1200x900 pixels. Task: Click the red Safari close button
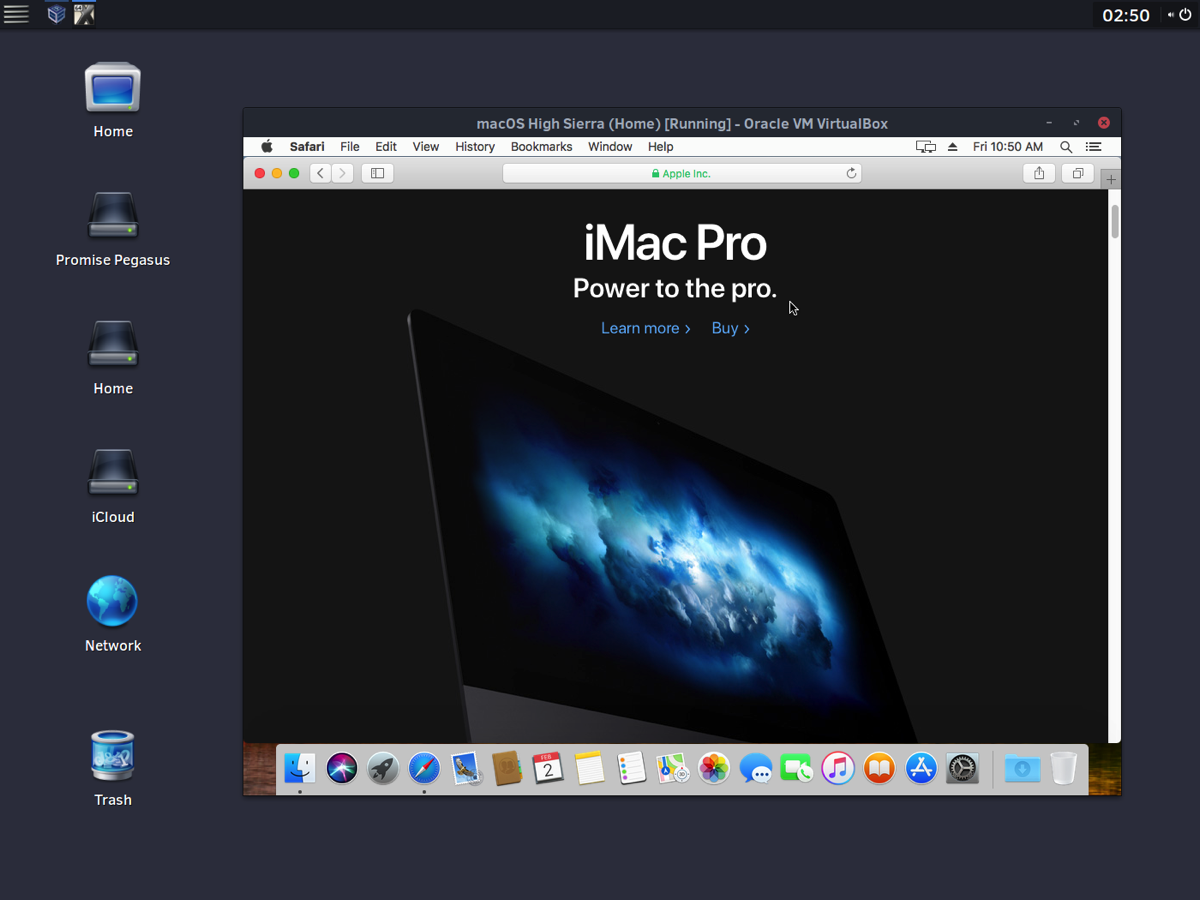[x=260, y=173]
